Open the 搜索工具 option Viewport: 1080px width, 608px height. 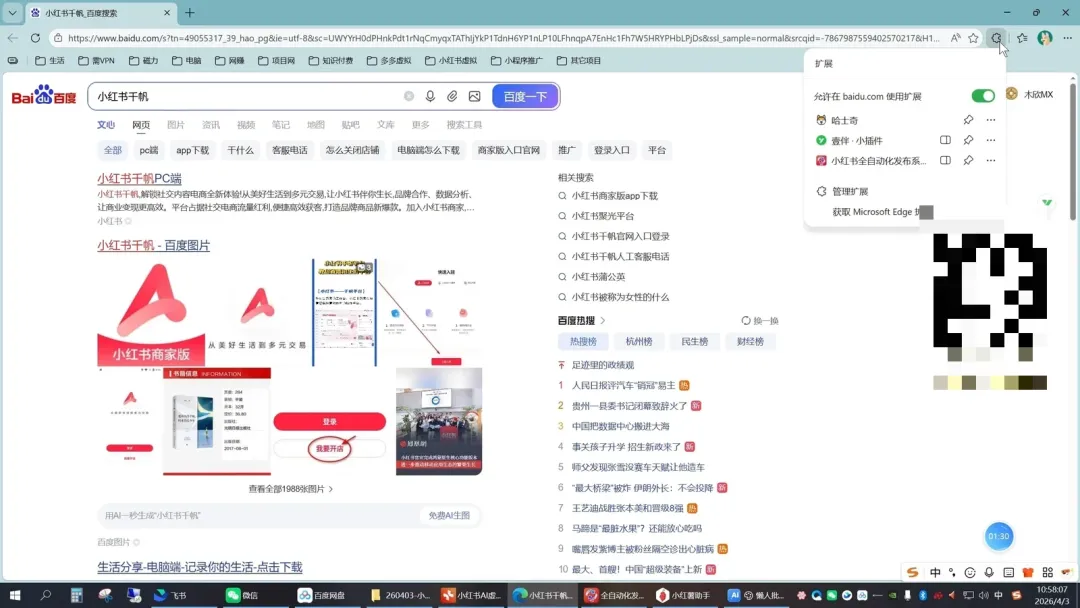point(464,125)
